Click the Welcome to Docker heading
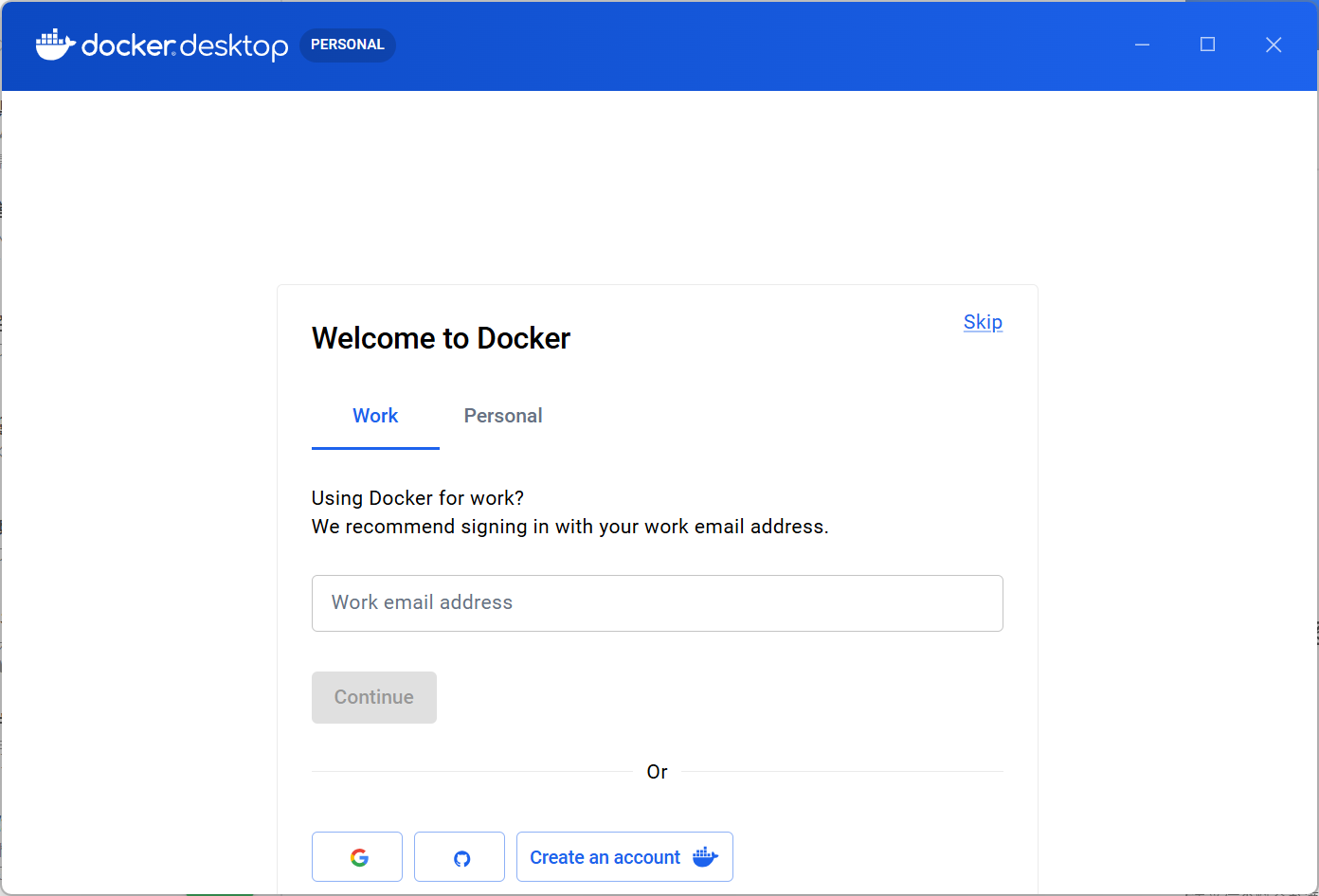Viewport: 1319px width, 896px height. (x=442, y=338)
